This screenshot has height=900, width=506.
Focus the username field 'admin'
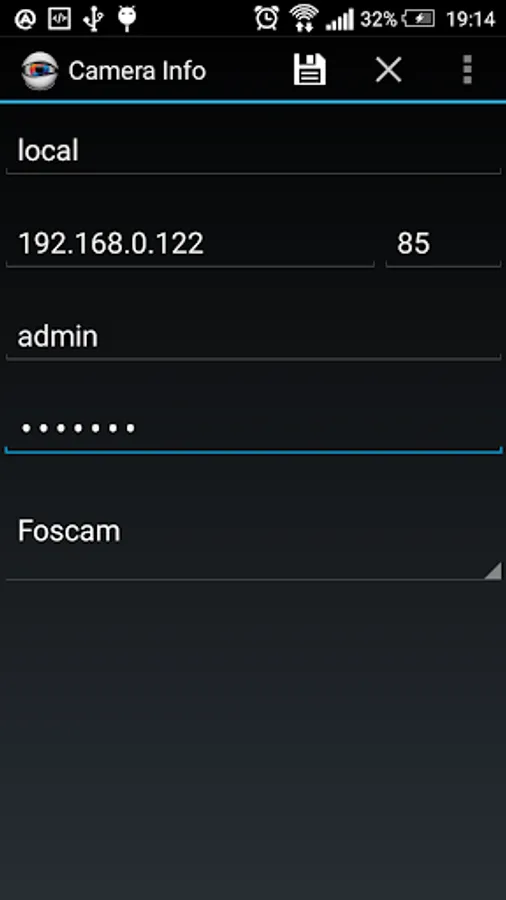(x=253, y=337)
